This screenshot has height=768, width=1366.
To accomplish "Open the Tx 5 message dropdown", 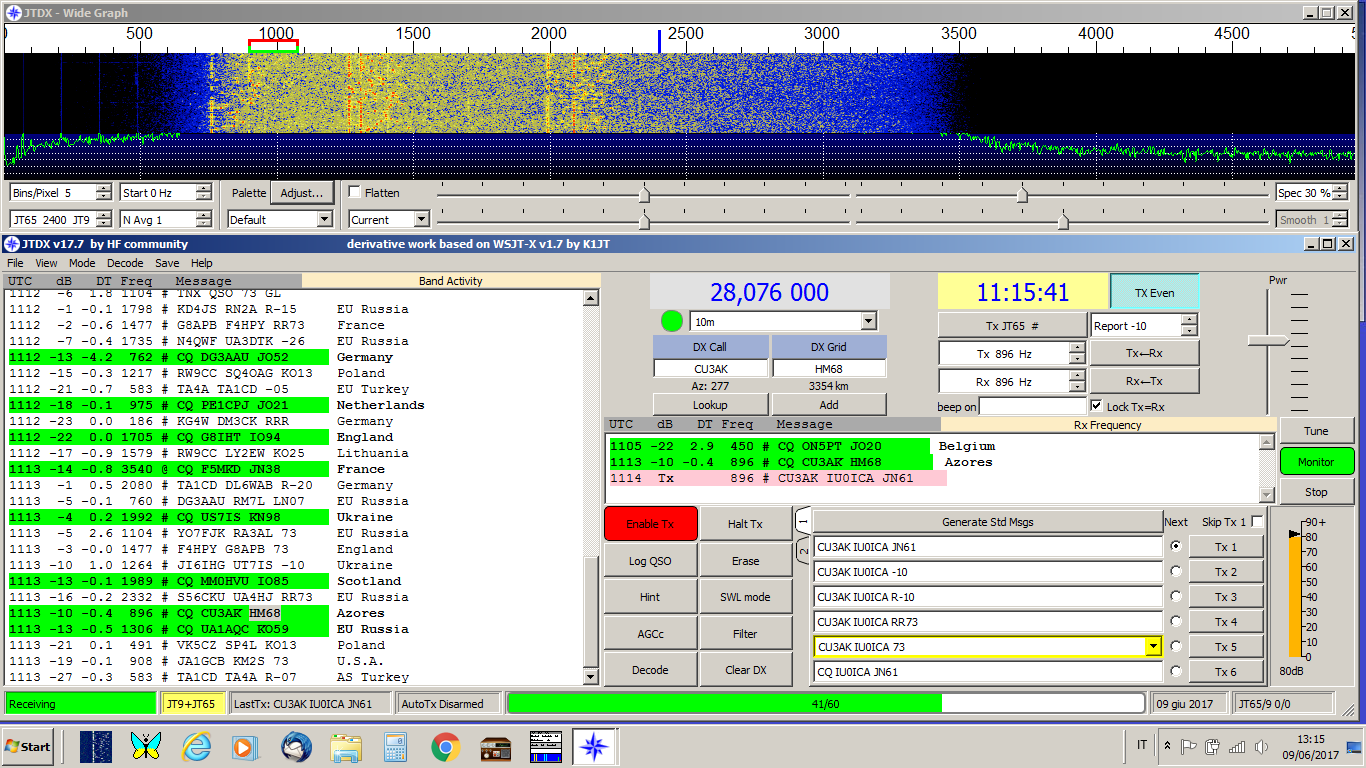I will [1153, 647].
